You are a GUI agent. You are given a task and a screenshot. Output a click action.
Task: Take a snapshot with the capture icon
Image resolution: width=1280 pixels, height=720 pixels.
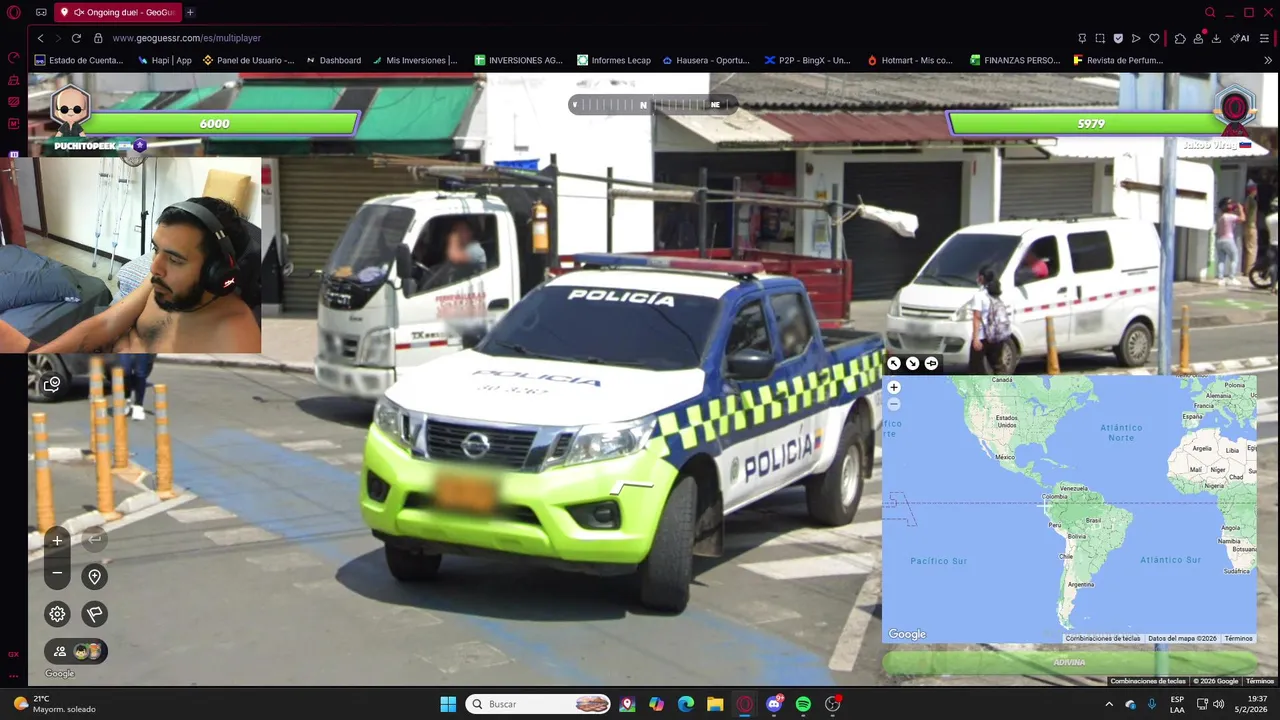1100,38
